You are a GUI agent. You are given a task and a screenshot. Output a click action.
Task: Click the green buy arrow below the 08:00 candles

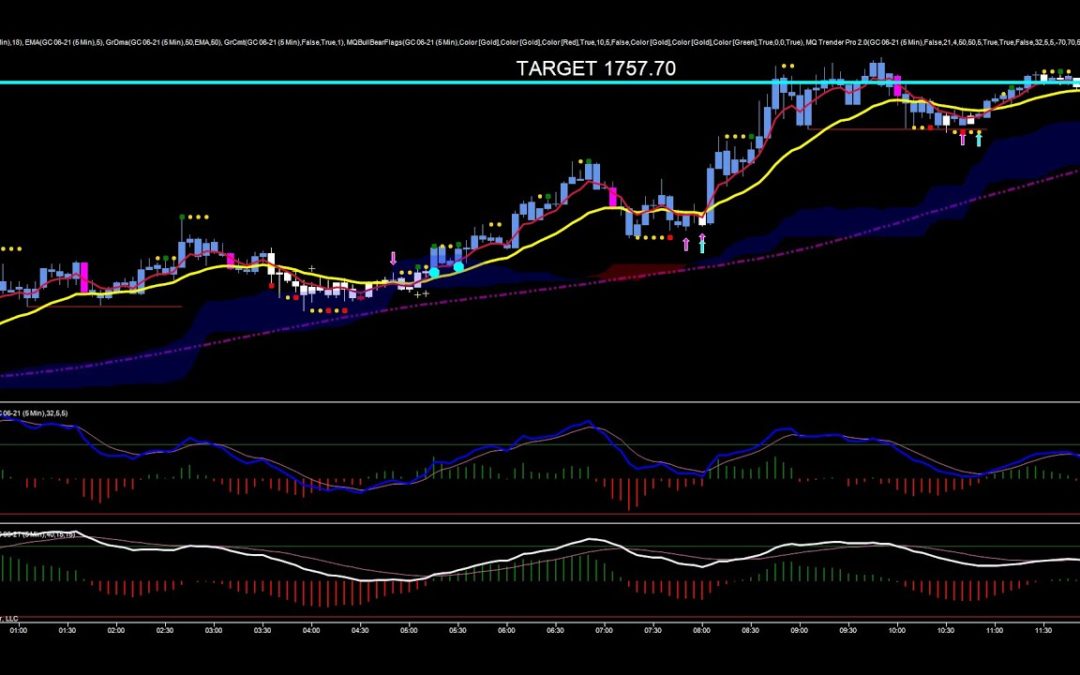pos(702,243)
